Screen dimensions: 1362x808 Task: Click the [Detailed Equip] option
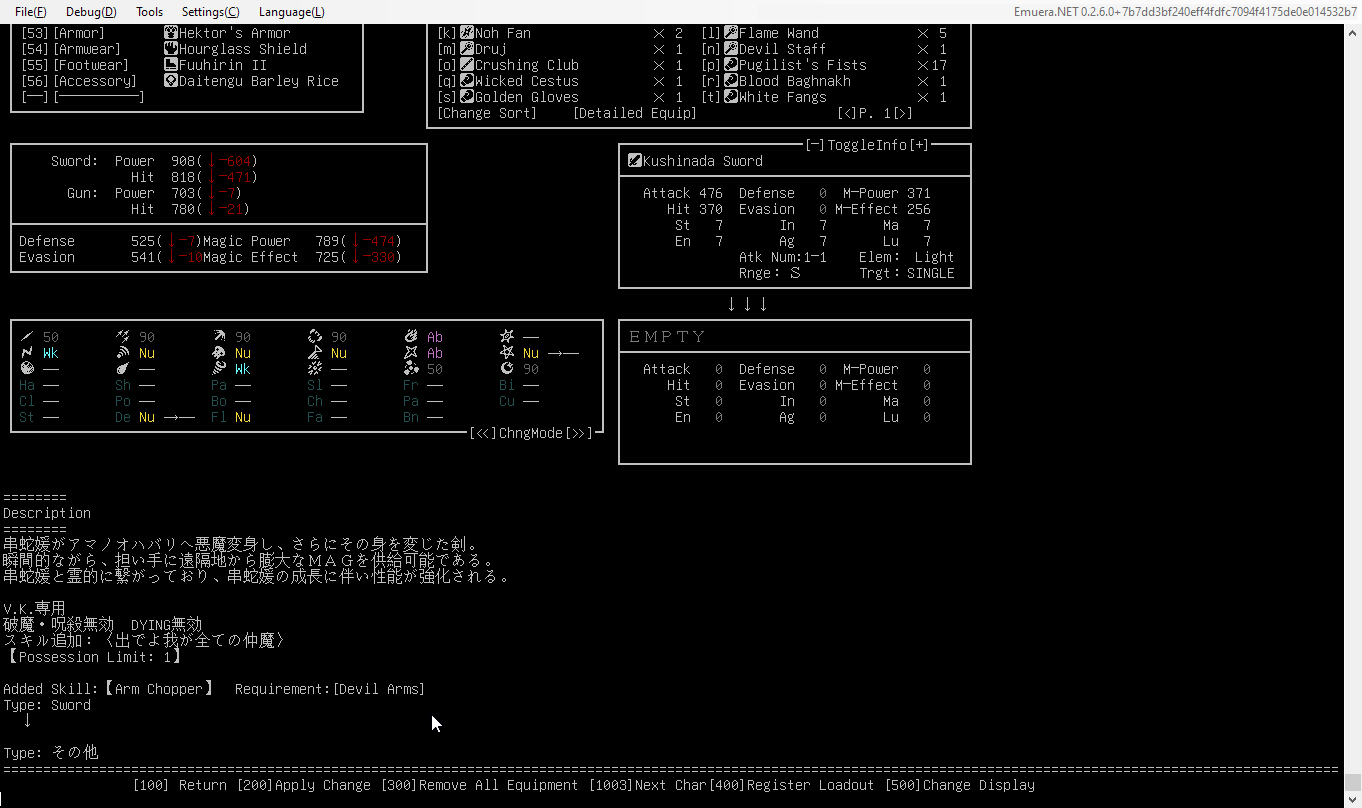pos(635,113)
